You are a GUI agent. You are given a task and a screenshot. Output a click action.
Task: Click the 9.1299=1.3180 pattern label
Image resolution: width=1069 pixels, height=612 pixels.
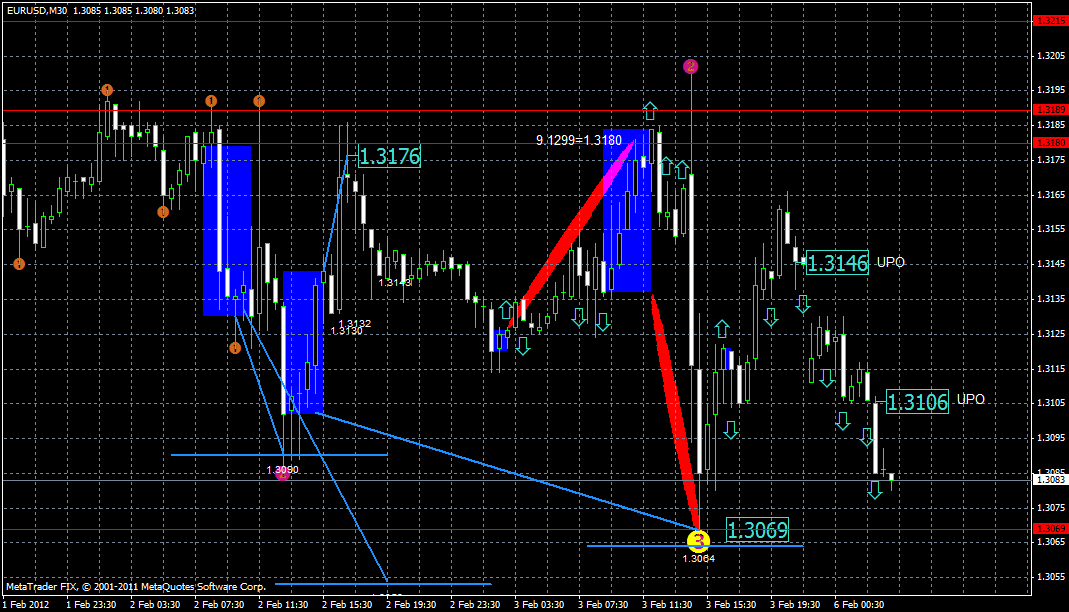578,139
